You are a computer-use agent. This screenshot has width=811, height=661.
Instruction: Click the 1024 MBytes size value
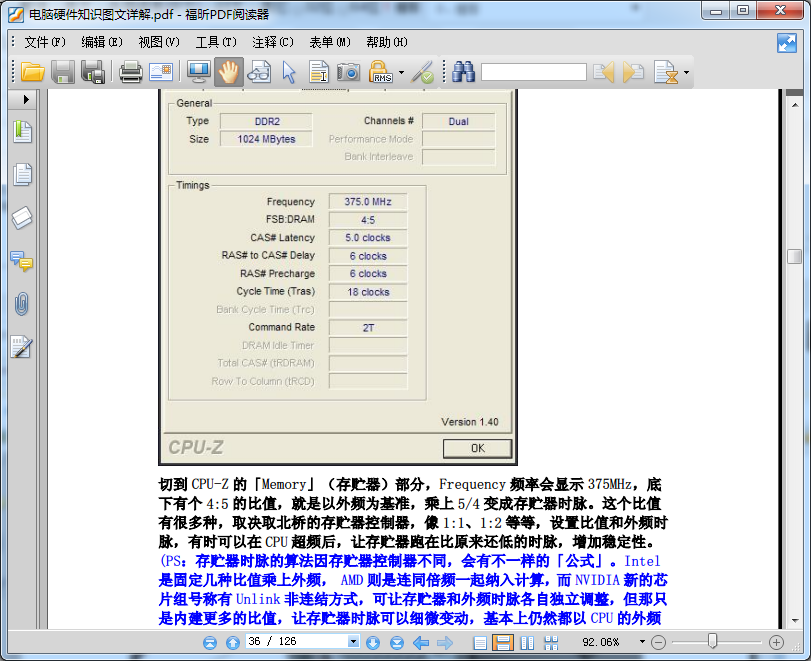266,139
